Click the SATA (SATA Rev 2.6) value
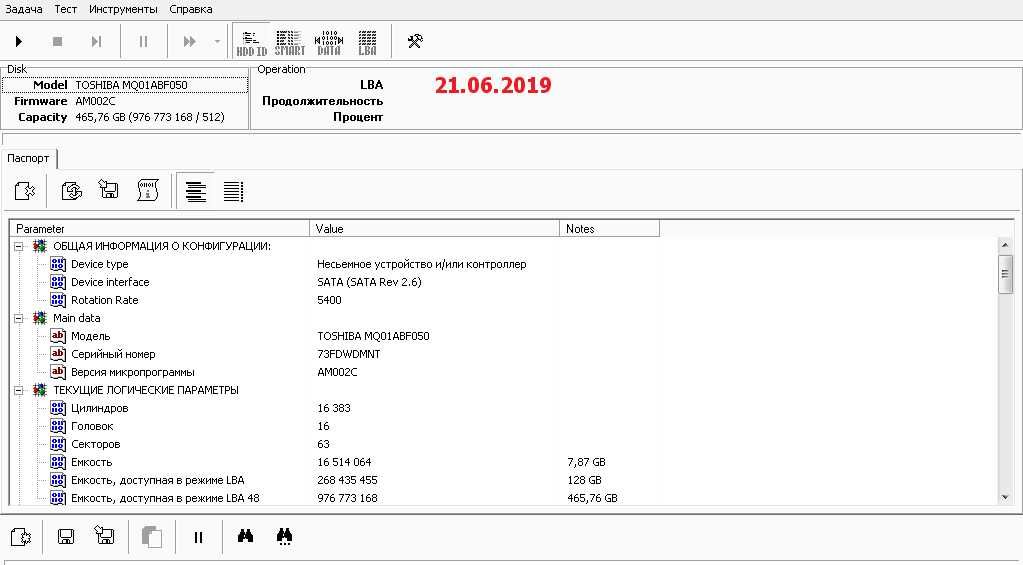Image resolution: width=1023 pixels, height=565 pixels. [x=369, y=282]
